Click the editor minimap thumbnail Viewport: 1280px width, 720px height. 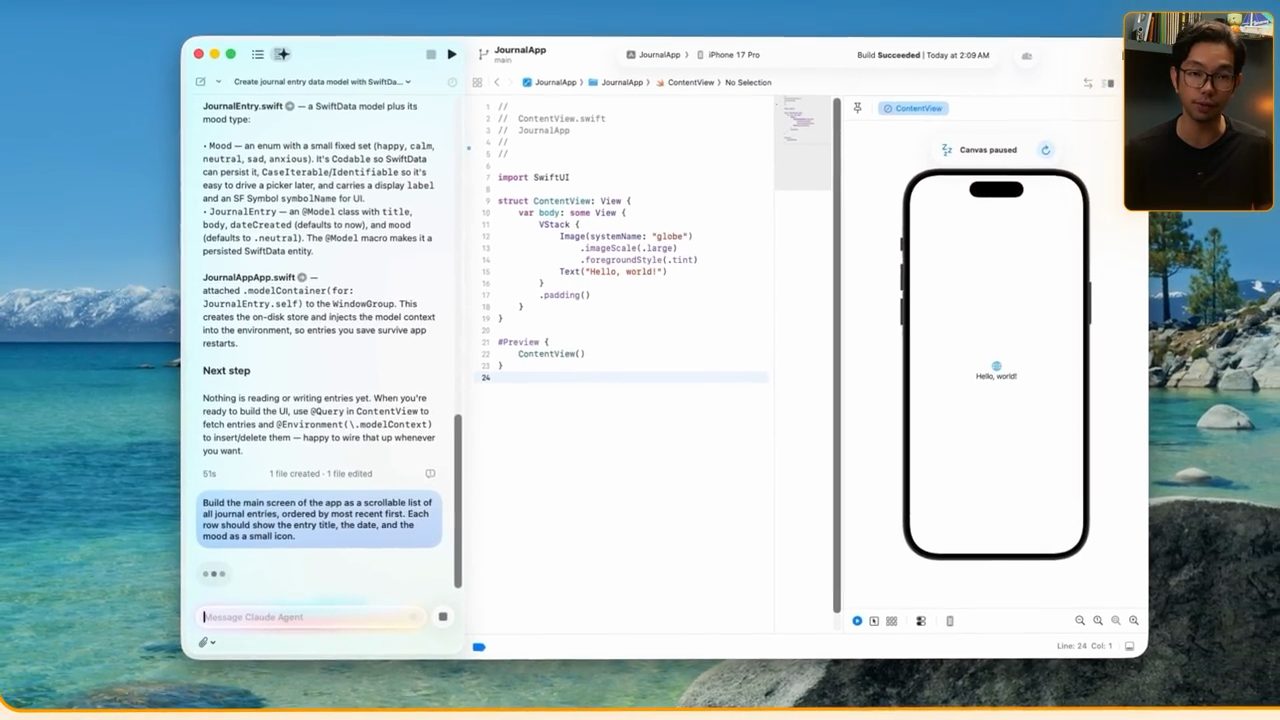802,142
